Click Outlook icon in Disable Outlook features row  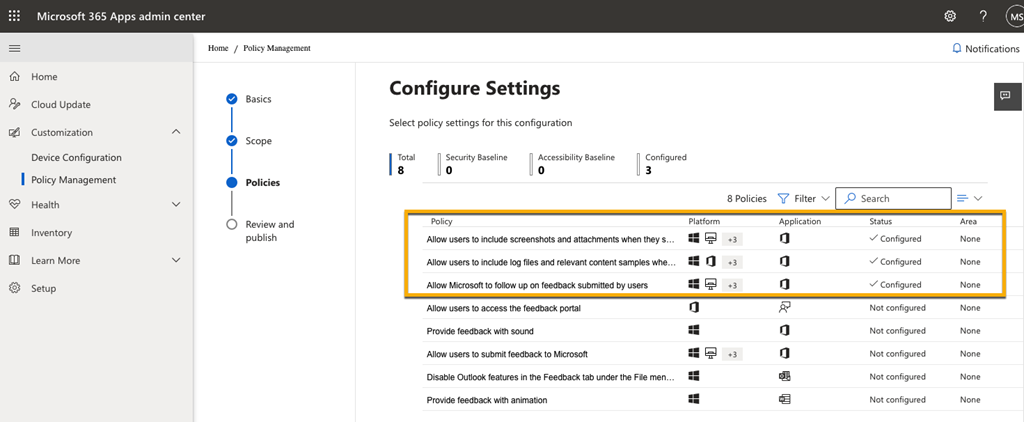tap(785, 376)
